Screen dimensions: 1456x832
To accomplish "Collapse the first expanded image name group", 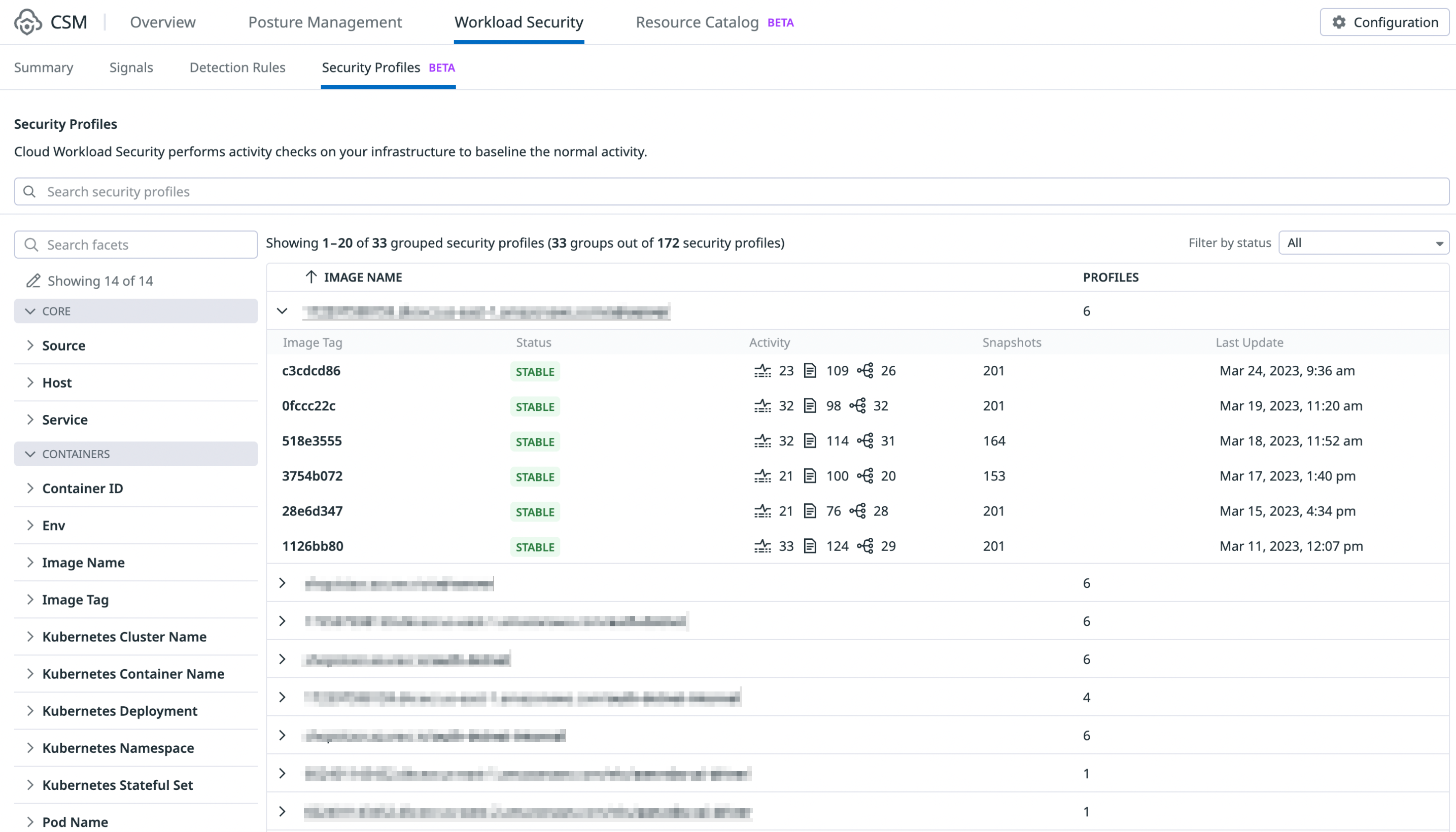I will point(282,311).
